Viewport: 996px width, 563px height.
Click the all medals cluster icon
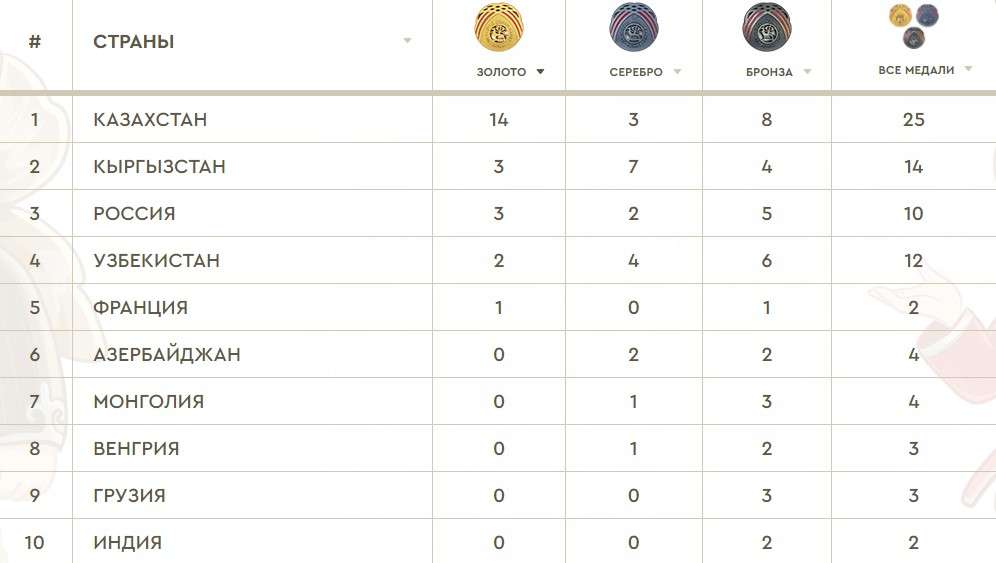[913, 25]
